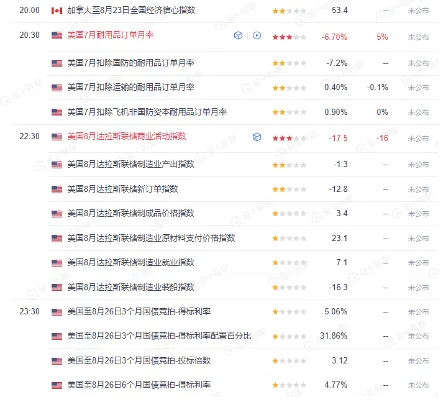Click the US flag beside 达拉斯联储制造业产出指数
This screenshot has width=440, height=400.
(57, 165)
